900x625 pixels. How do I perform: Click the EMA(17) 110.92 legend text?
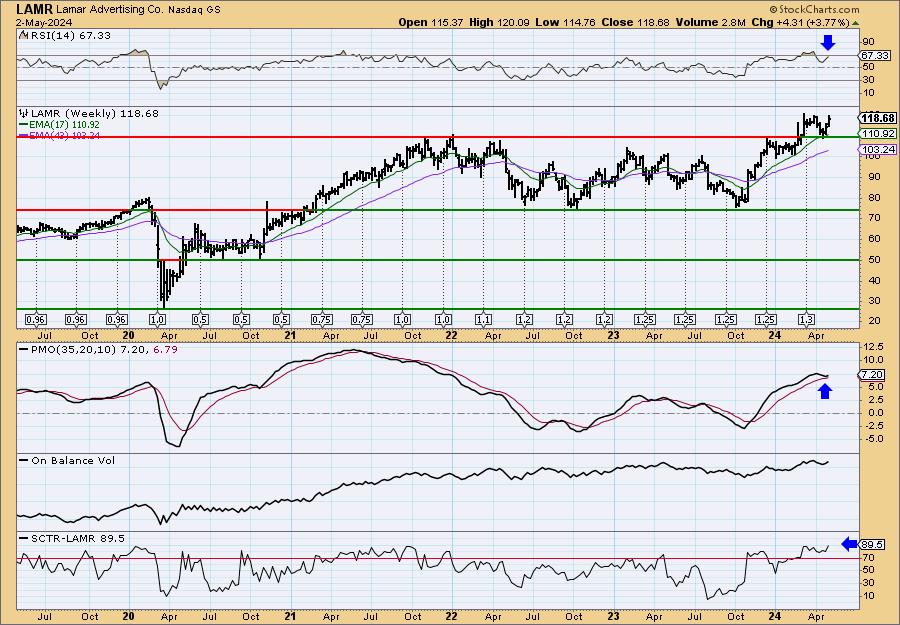pyautogui.click(x=64, y=125)
